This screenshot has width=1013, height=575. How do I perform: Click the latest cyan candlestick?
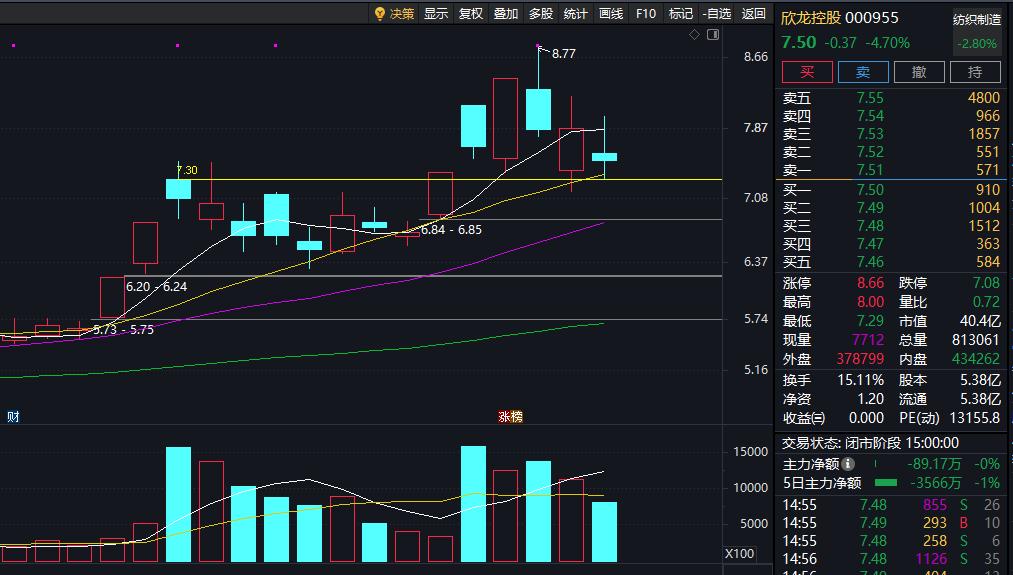604,157
